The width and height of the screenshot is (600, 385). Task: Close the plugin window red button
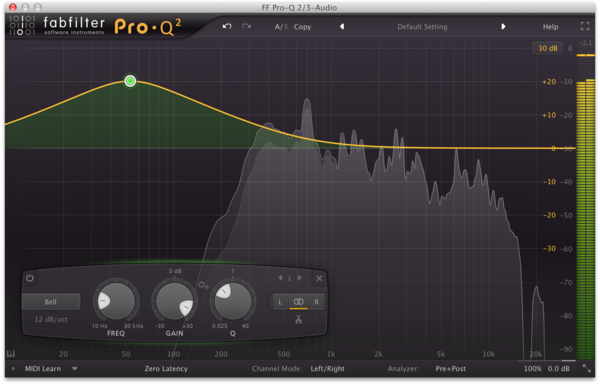coord(13,7)
